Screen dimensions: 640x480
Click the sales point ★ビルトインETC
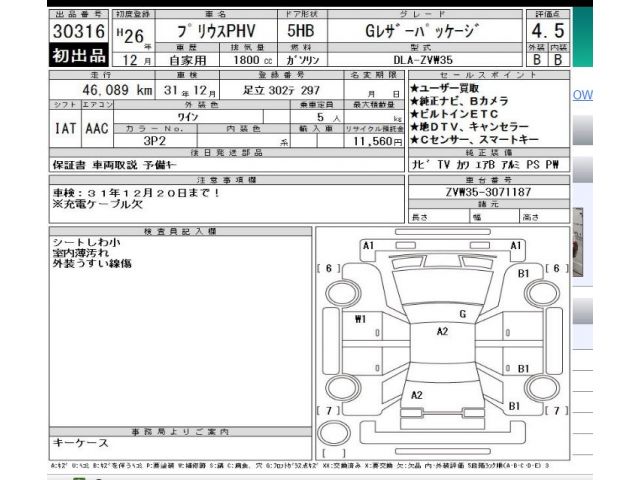click(x=454, y=114)
